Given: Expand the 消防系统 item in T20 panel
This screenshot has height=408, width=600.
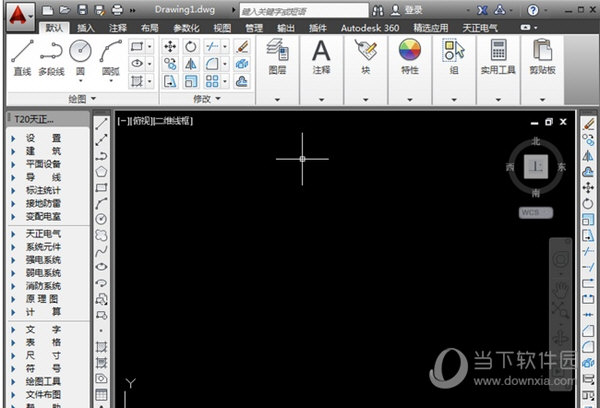Looking at the screenshot, I should coord(43,286).
